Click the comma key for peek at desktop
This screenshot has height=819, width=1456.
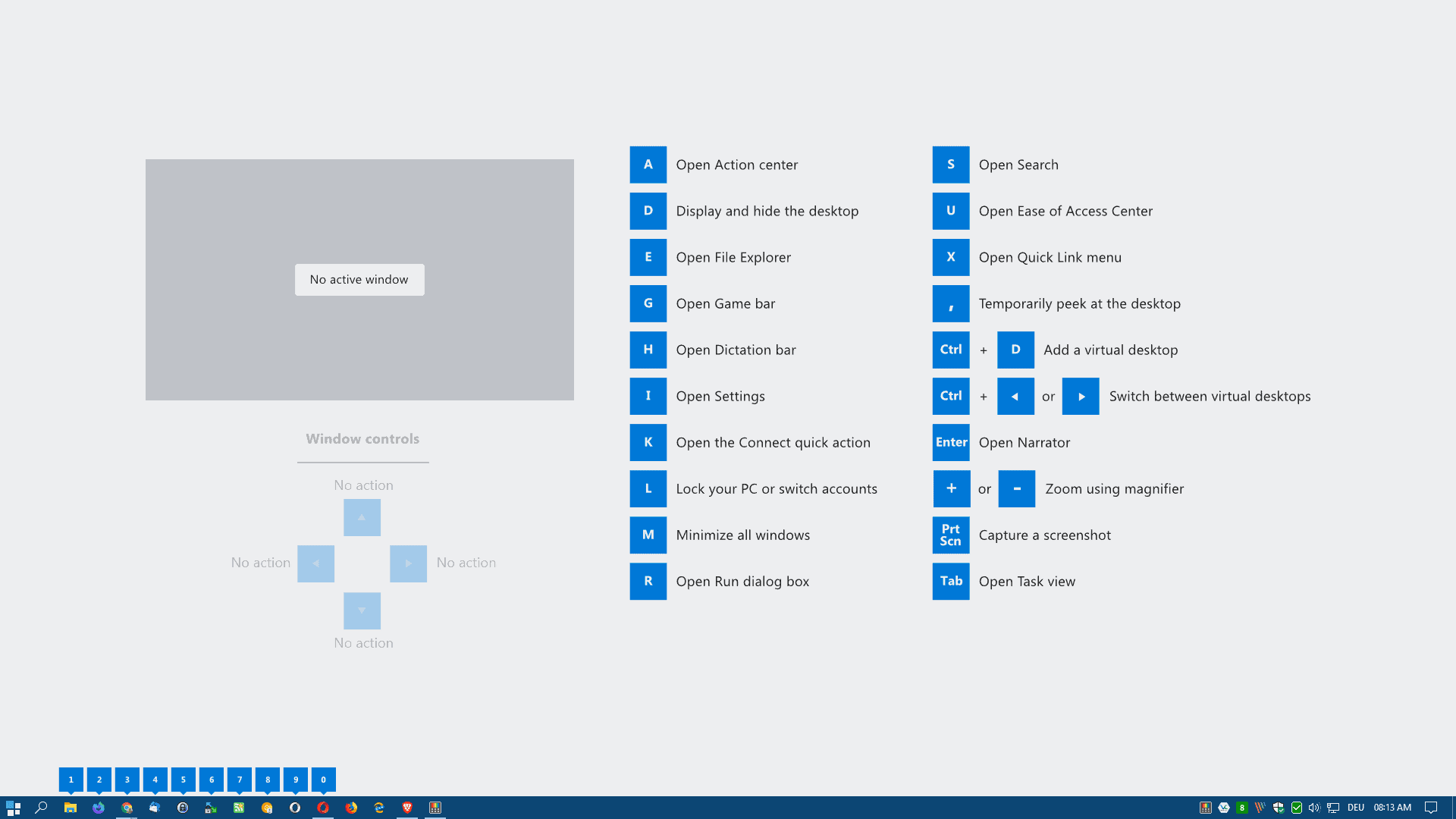pos(950,303)
